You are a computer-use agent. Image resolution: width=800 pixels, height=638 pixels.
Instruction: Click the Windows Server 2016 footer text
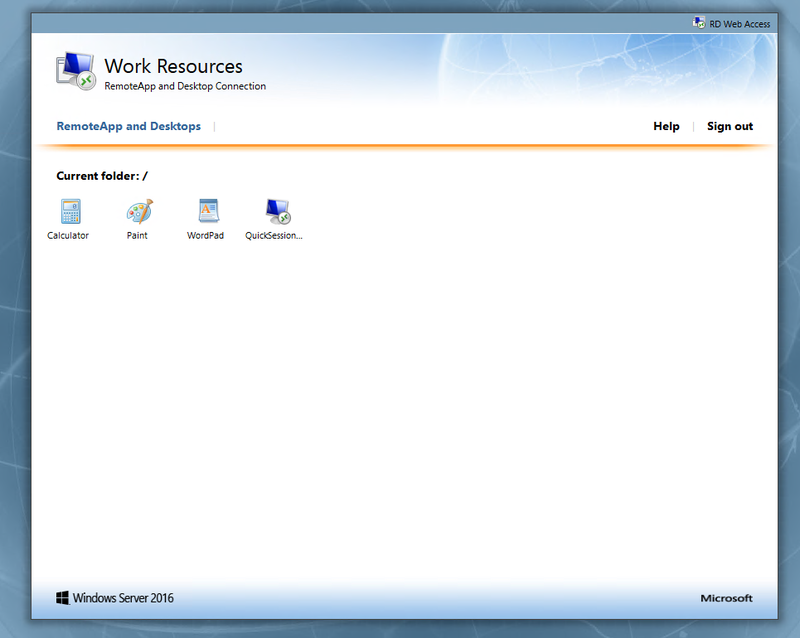click(124, 597)
